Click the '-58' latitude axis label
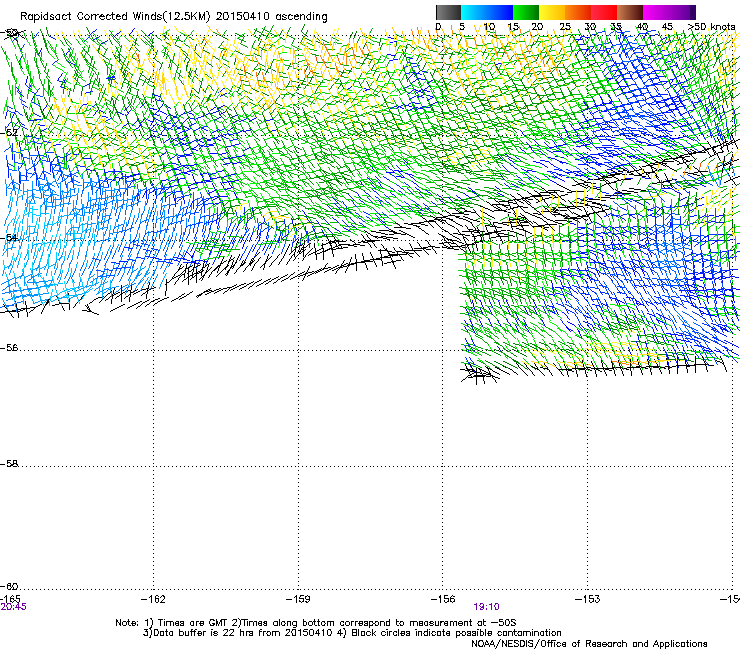 [x=9, y=464]
